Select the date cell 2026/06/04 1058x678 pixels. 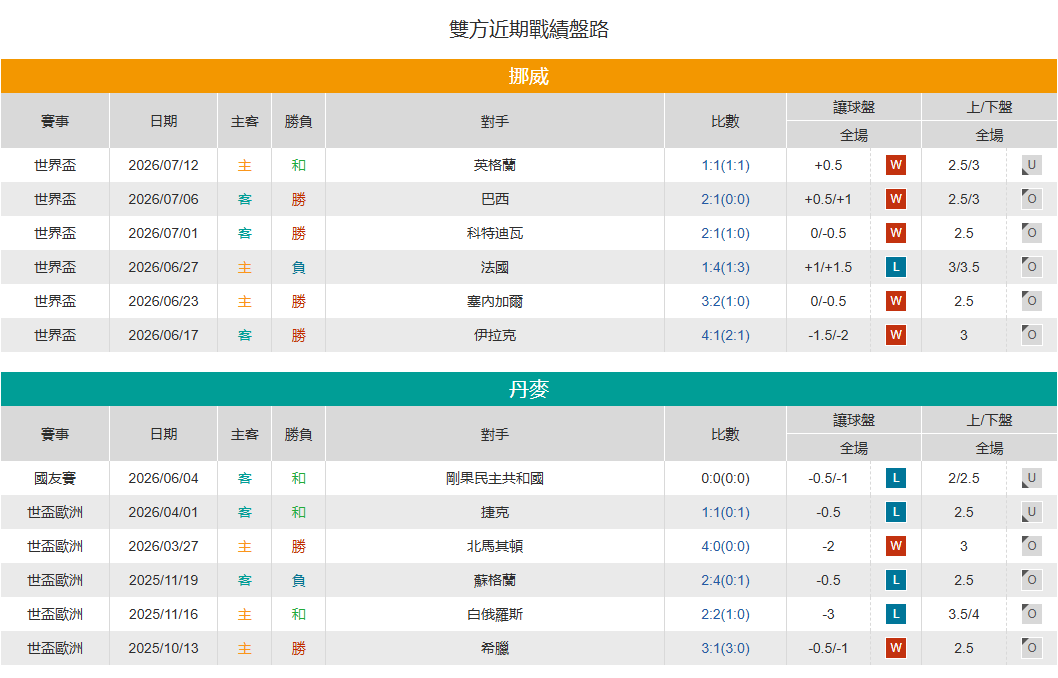coord(163,478)
